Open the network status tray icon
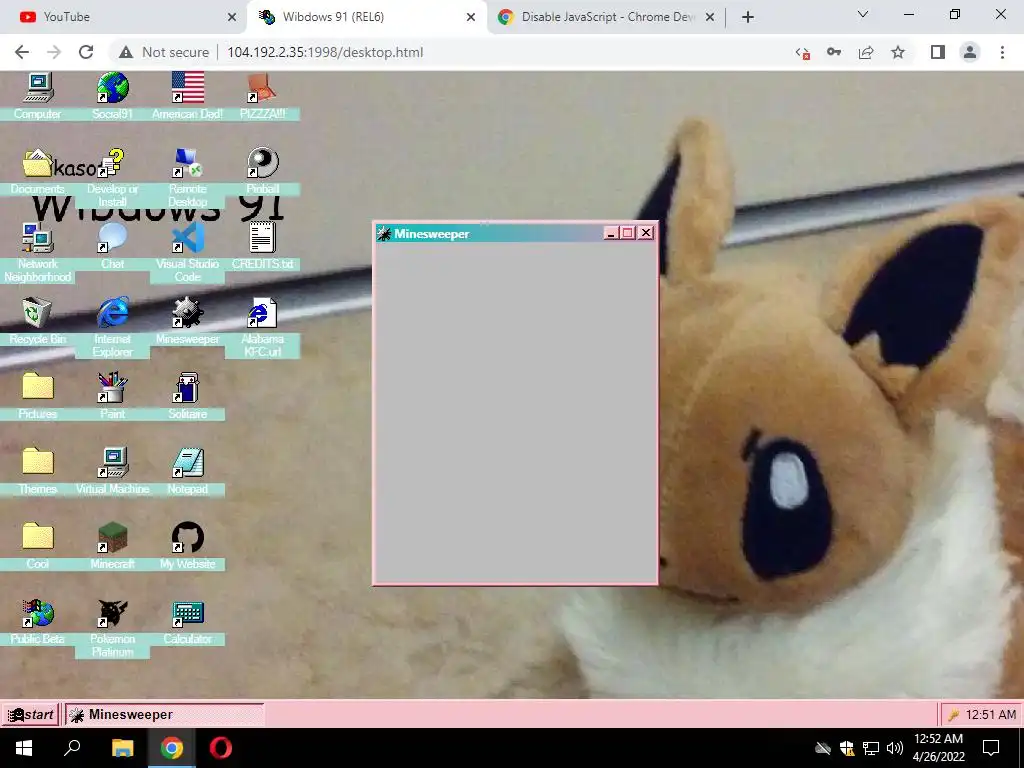The height and width of the screenshot is (768, 1024). point(871,748)
